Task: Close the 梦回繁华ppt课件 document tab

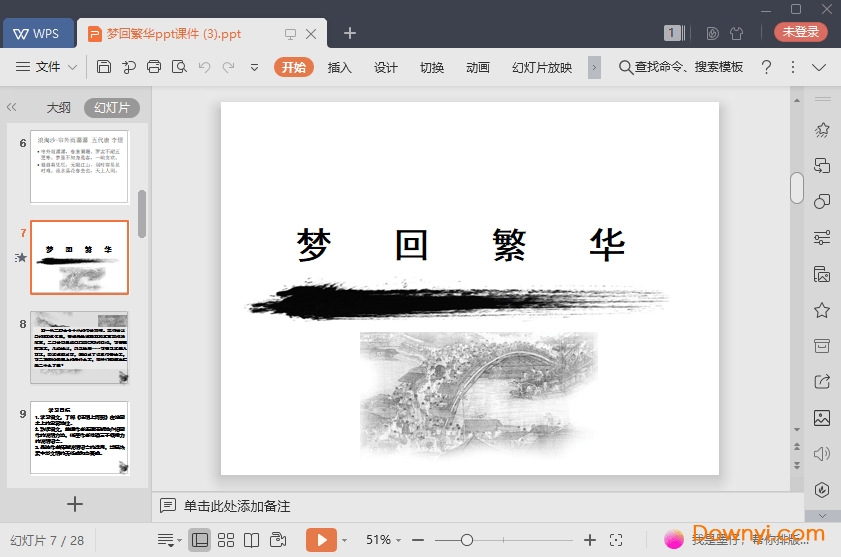Action: 311,34
